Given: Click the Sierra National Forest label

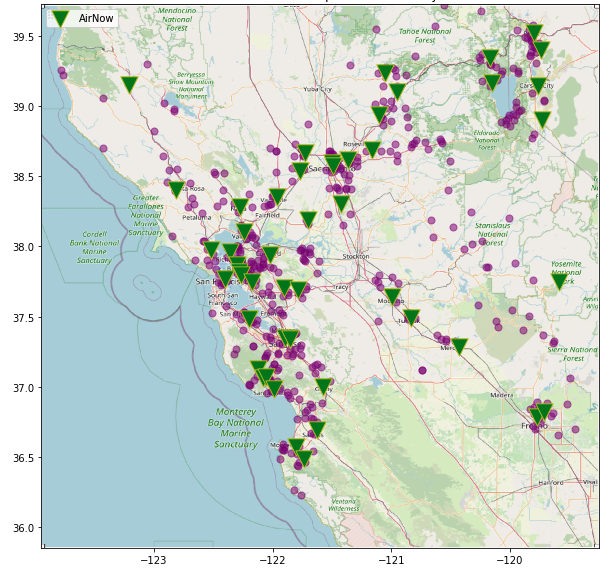Looking at the screenshot, I should tap(573, 354).
